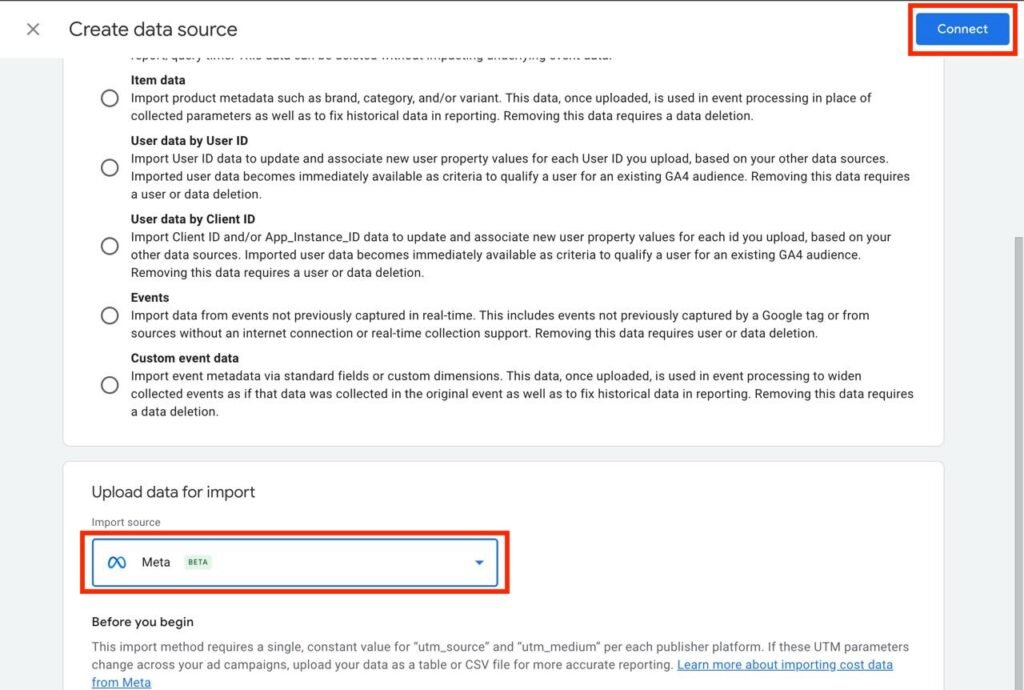
Task: Pick the Events radio button
Action: click(x=109, y=316)
